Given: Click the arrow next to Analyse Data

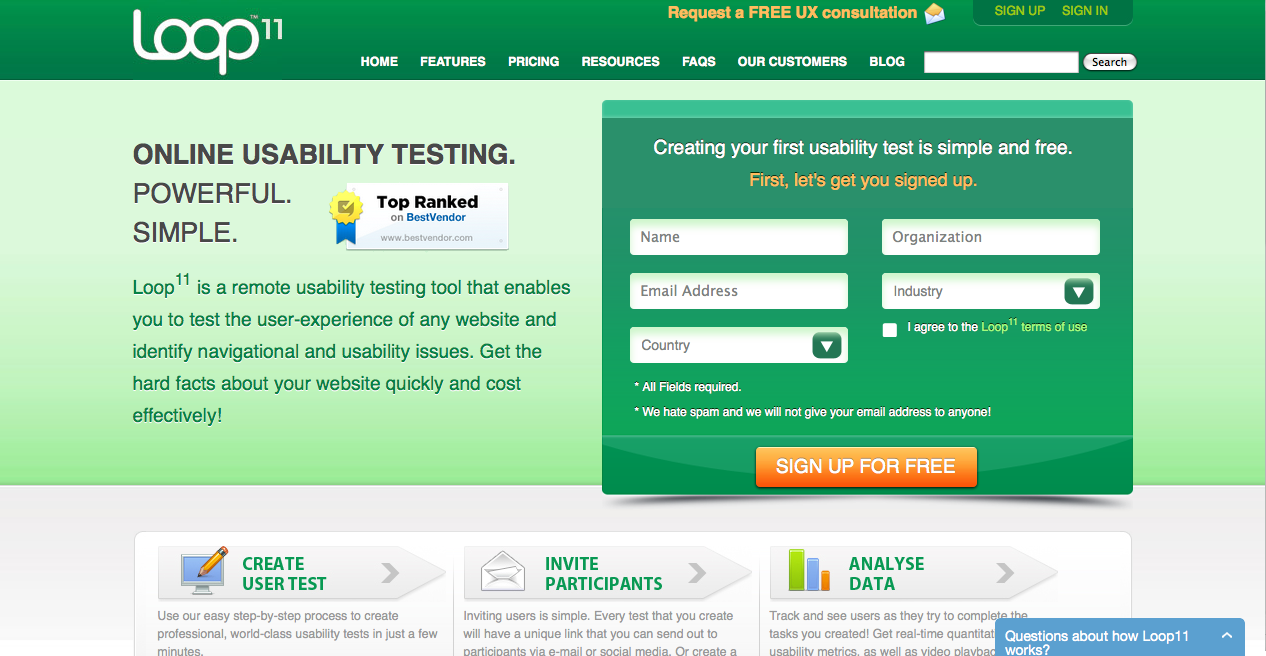Looking at the screenshot, I should click(x=1003, y=573).
